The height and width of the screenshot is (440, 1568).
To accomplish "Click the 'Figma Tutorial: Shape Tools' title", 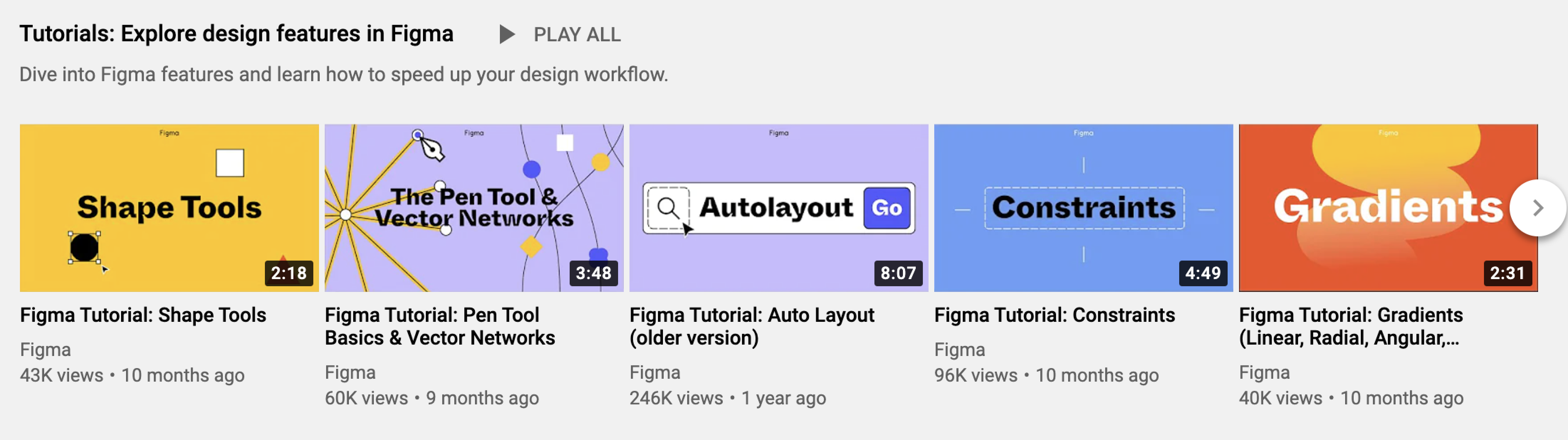I will click(x=143, y=315).
